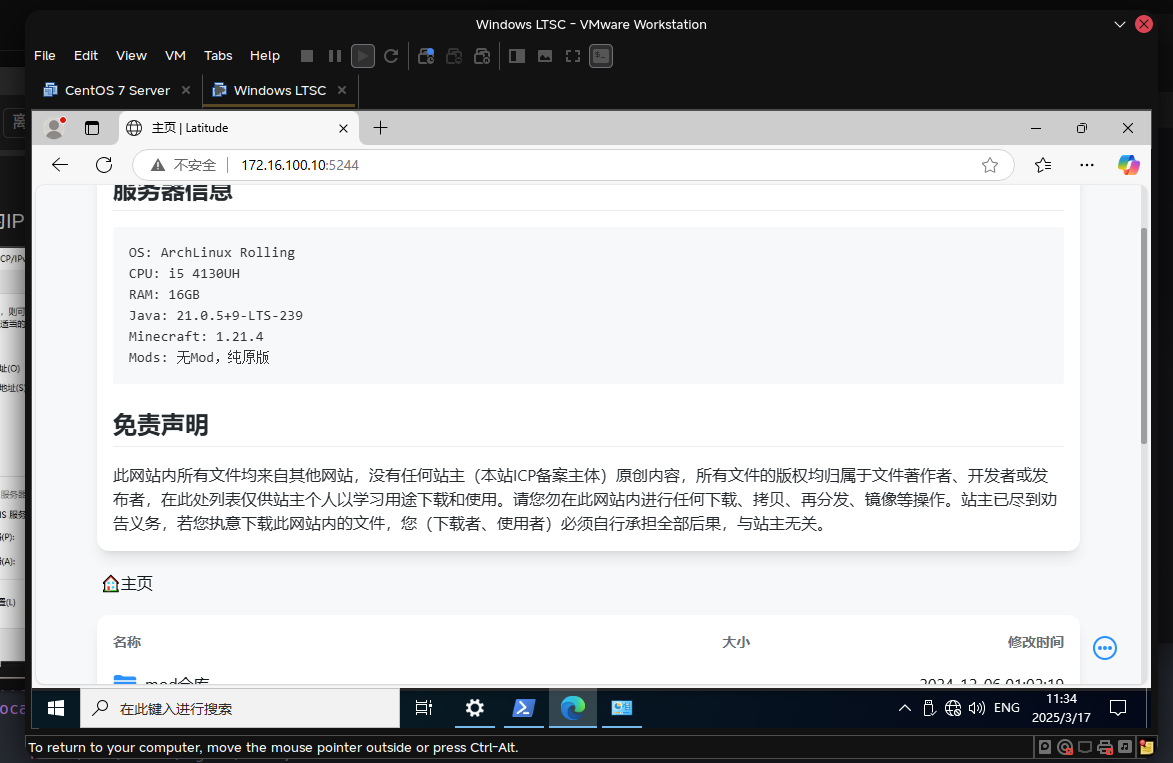Open Copilot in the Edge browser
Image resolution: width=1173 pixels, height=763 pixels.
pos(1128,165)
